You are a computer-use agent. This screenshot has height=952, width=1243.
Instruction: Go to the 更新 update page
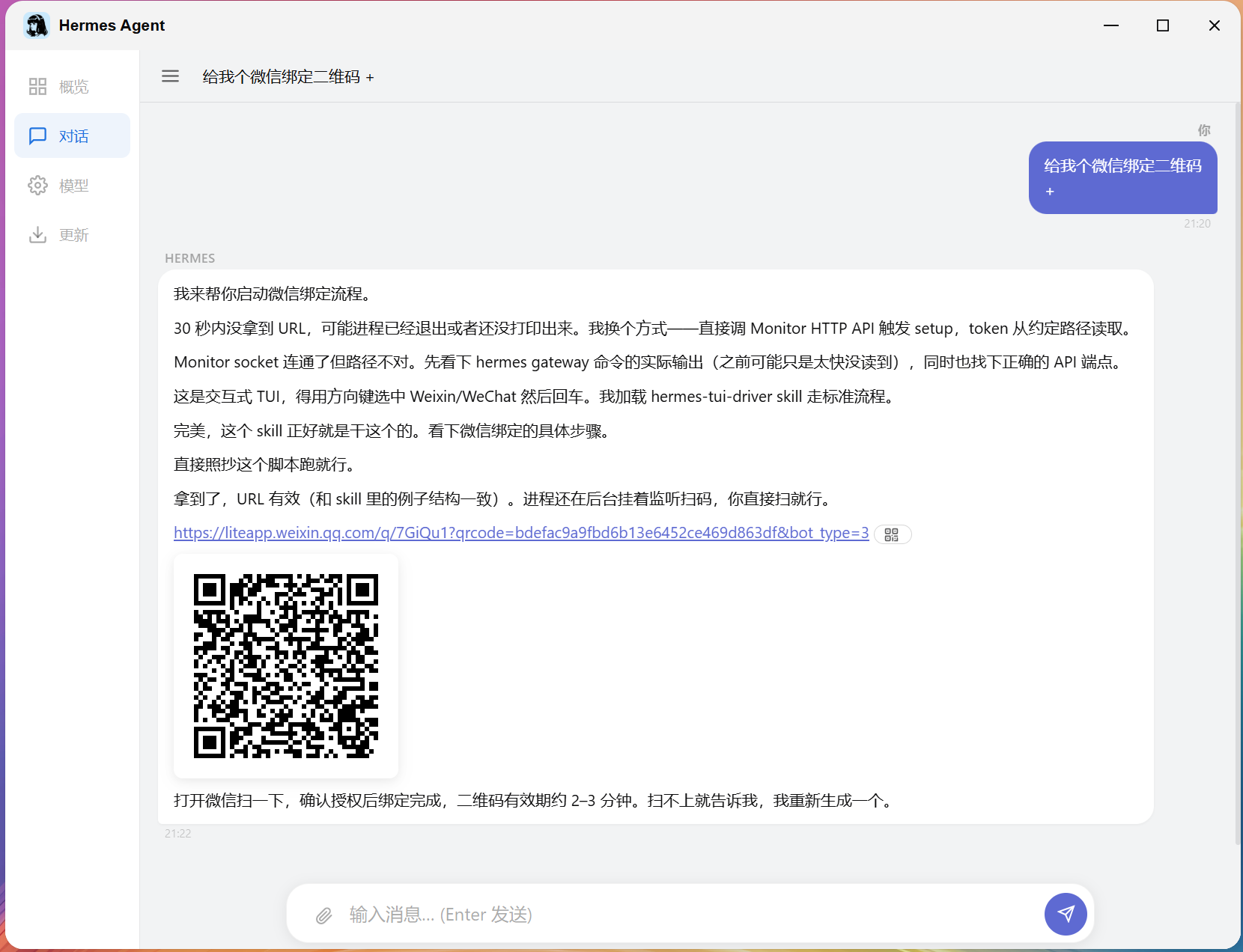(x=73, y=235)
